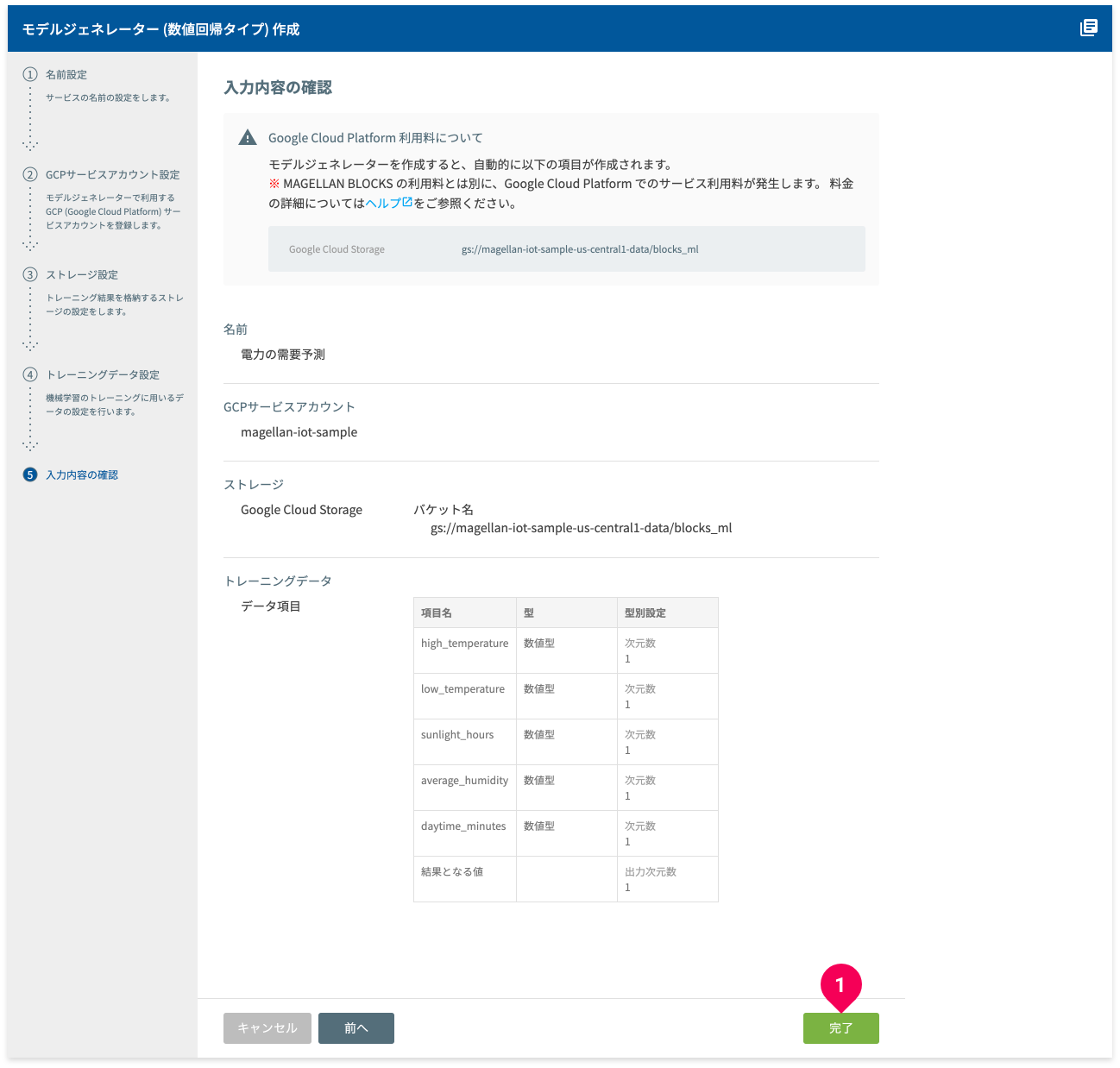Click the high_temperature table row
The width and height of the screenshot is (1120, 1068).
566,650
